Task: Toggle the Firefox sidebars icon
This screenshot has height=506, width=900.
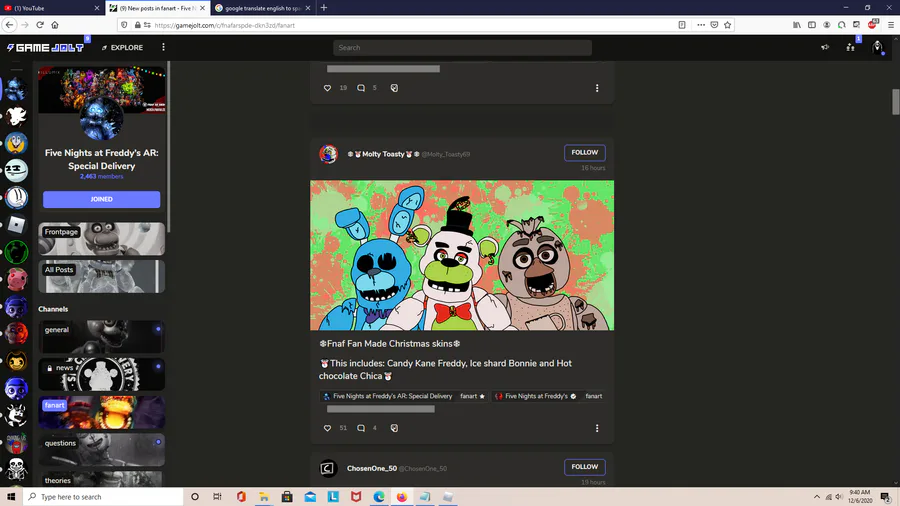Action: [812, 25]
